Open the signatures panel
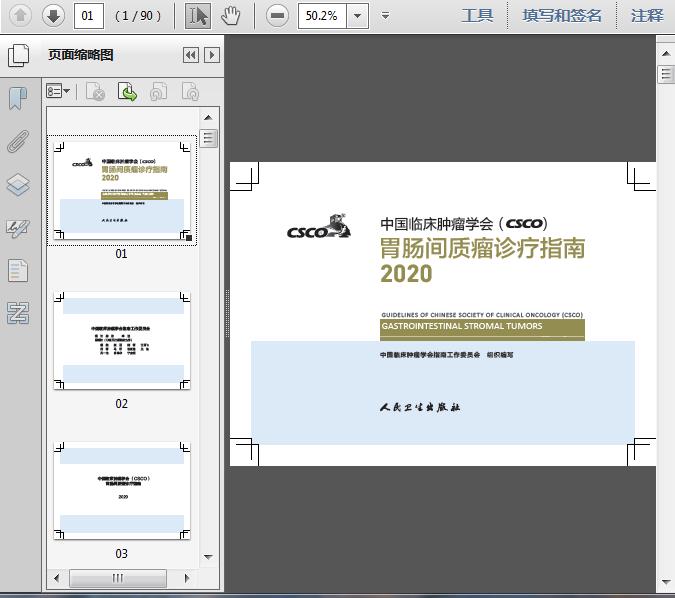 [x=18, y=228]
